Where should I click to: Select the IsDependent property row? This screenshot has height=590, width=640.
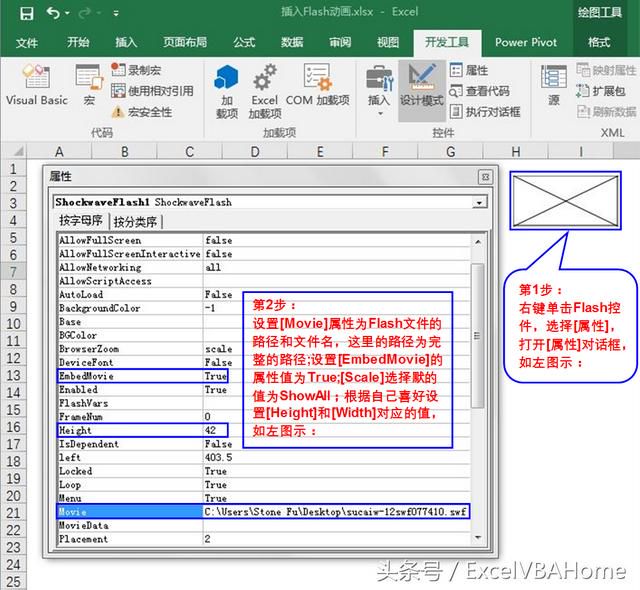coord(264,444)
